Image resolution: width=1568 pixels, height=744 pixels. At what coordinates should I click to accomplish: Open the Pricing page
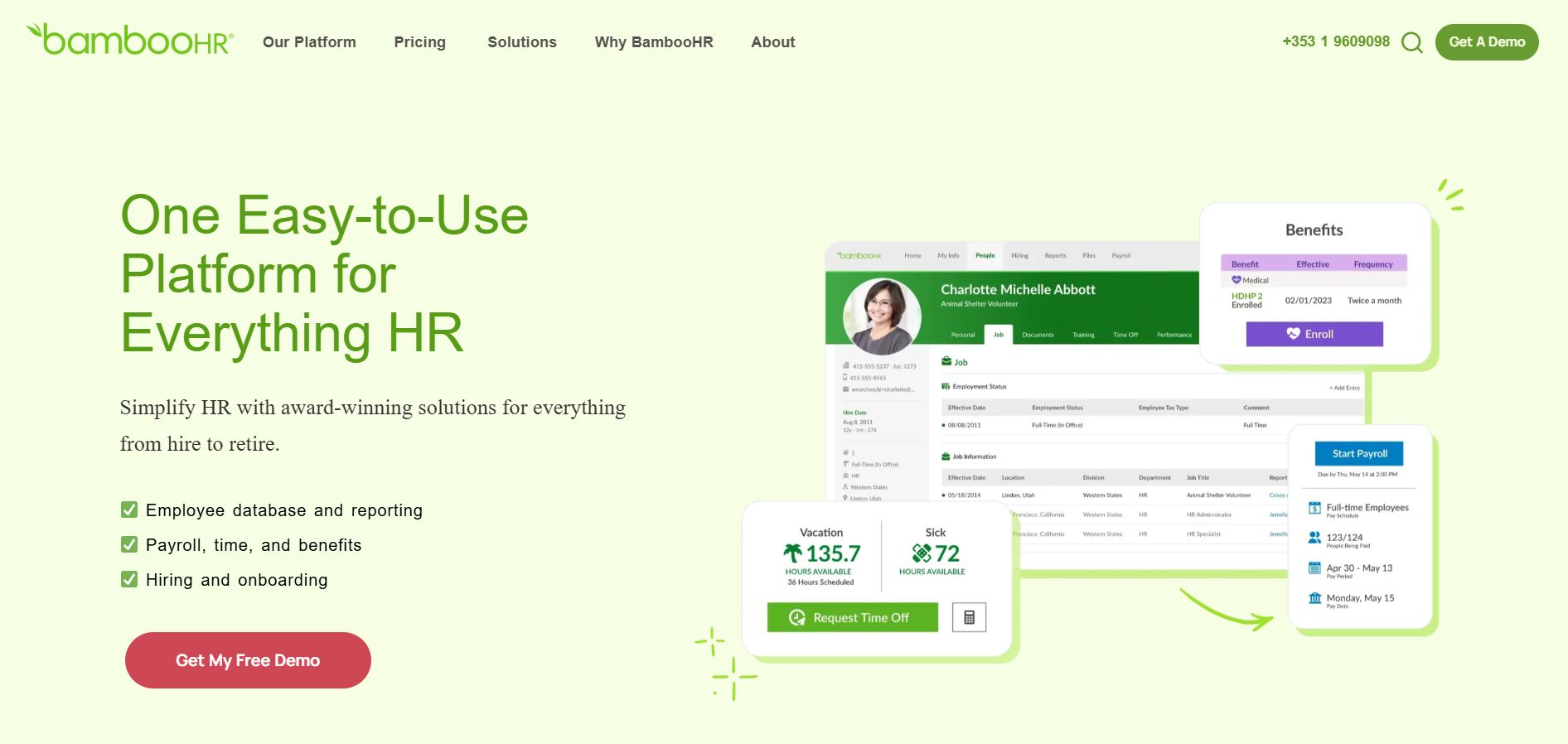pos(419,42)
